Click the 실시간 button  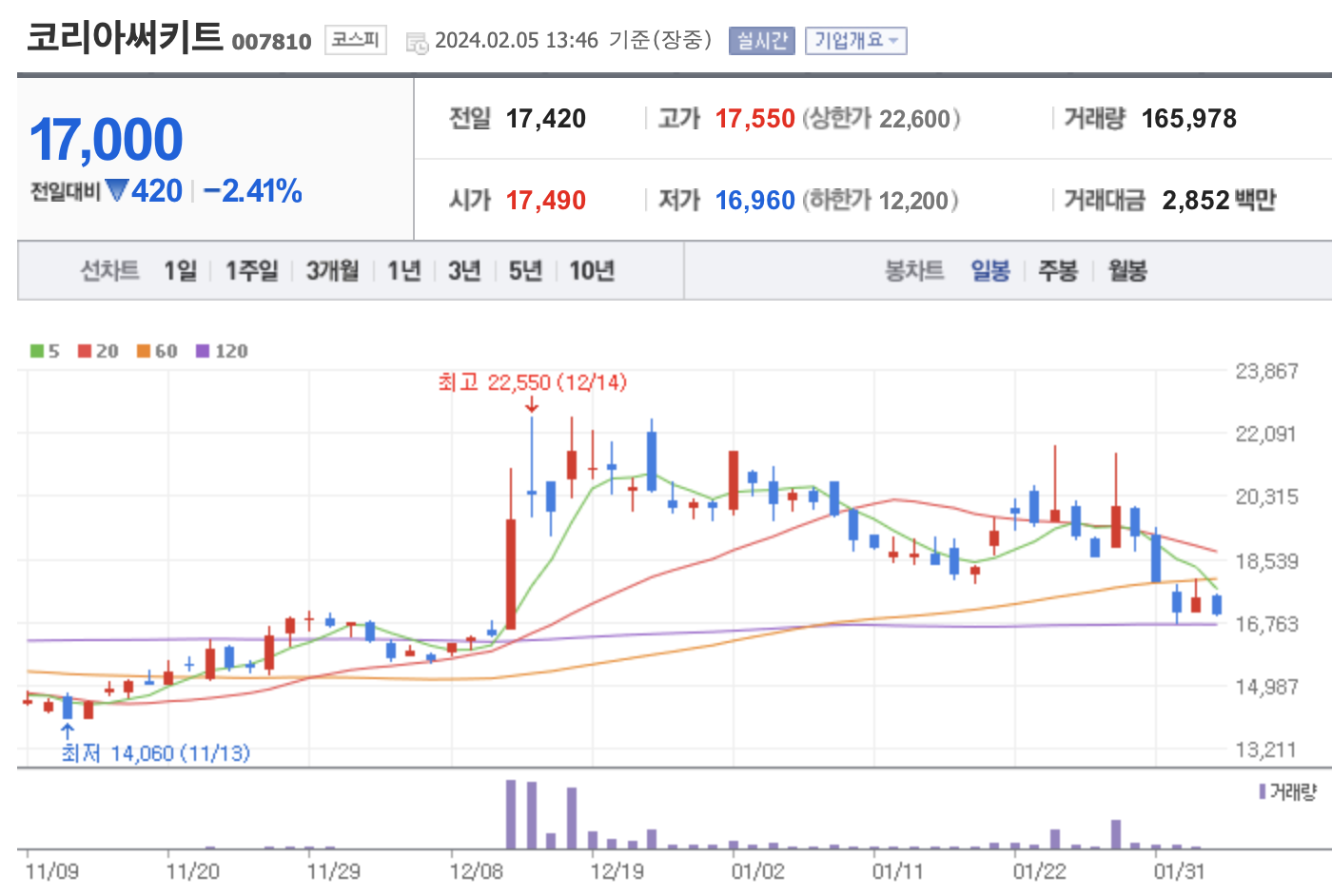(x=761, y=41)
